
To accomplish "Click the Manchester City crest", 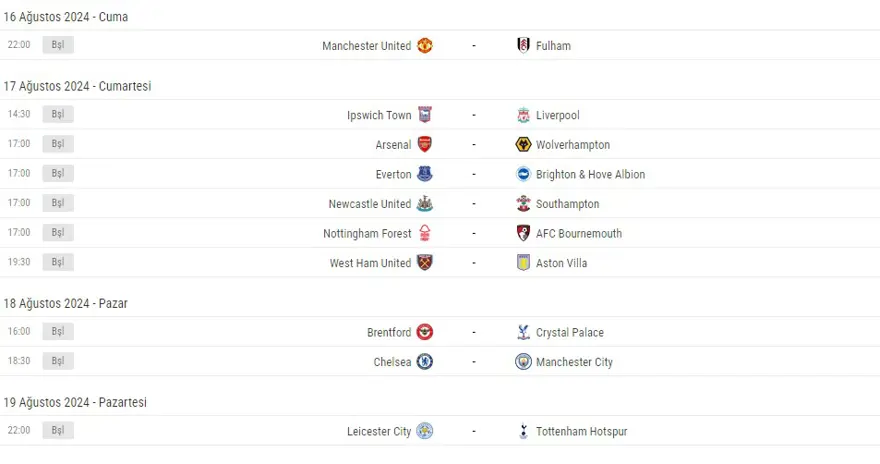I will tap(523, 362).
